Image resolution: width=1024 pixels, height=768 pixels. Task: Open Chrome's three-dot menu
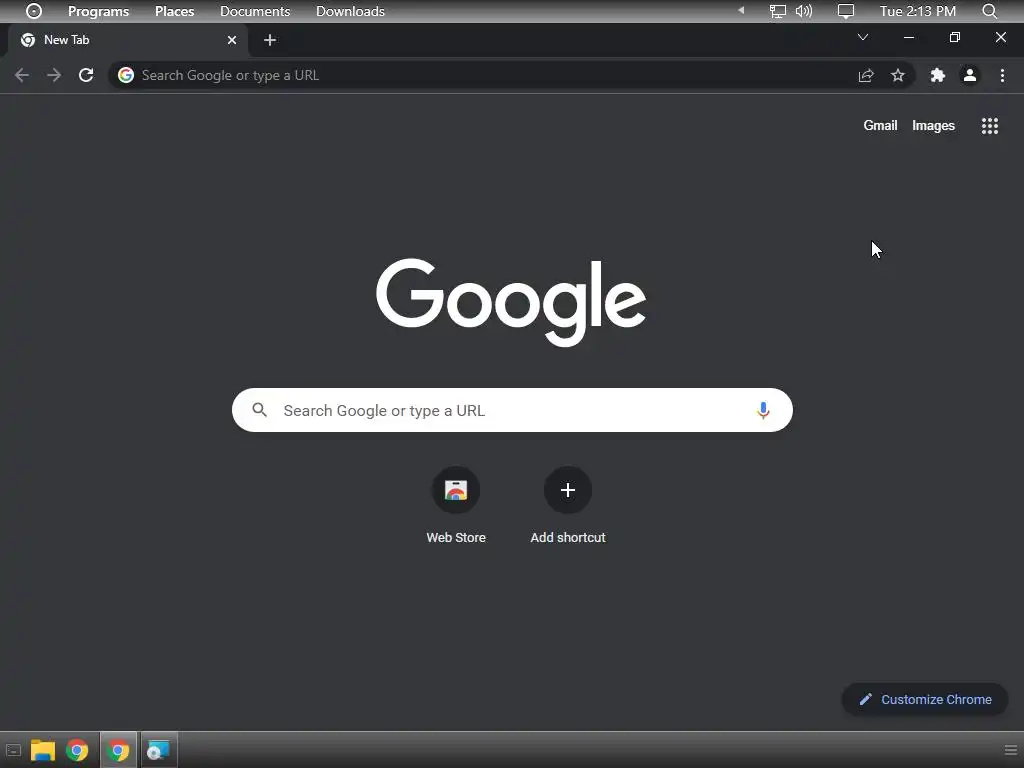(x=1002, y=75)
